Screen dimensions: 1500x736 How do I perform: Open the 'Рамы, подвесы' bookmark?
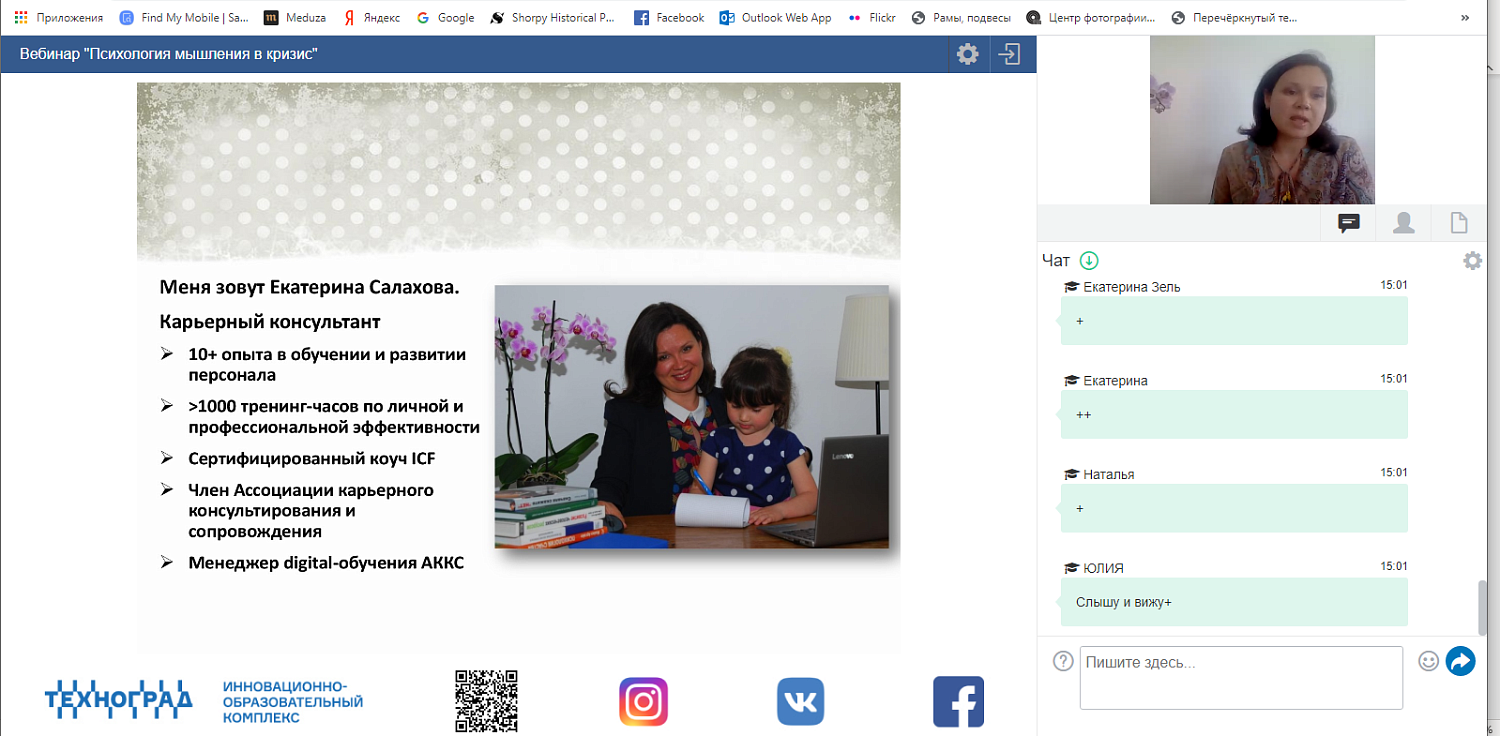coord(960,17)
